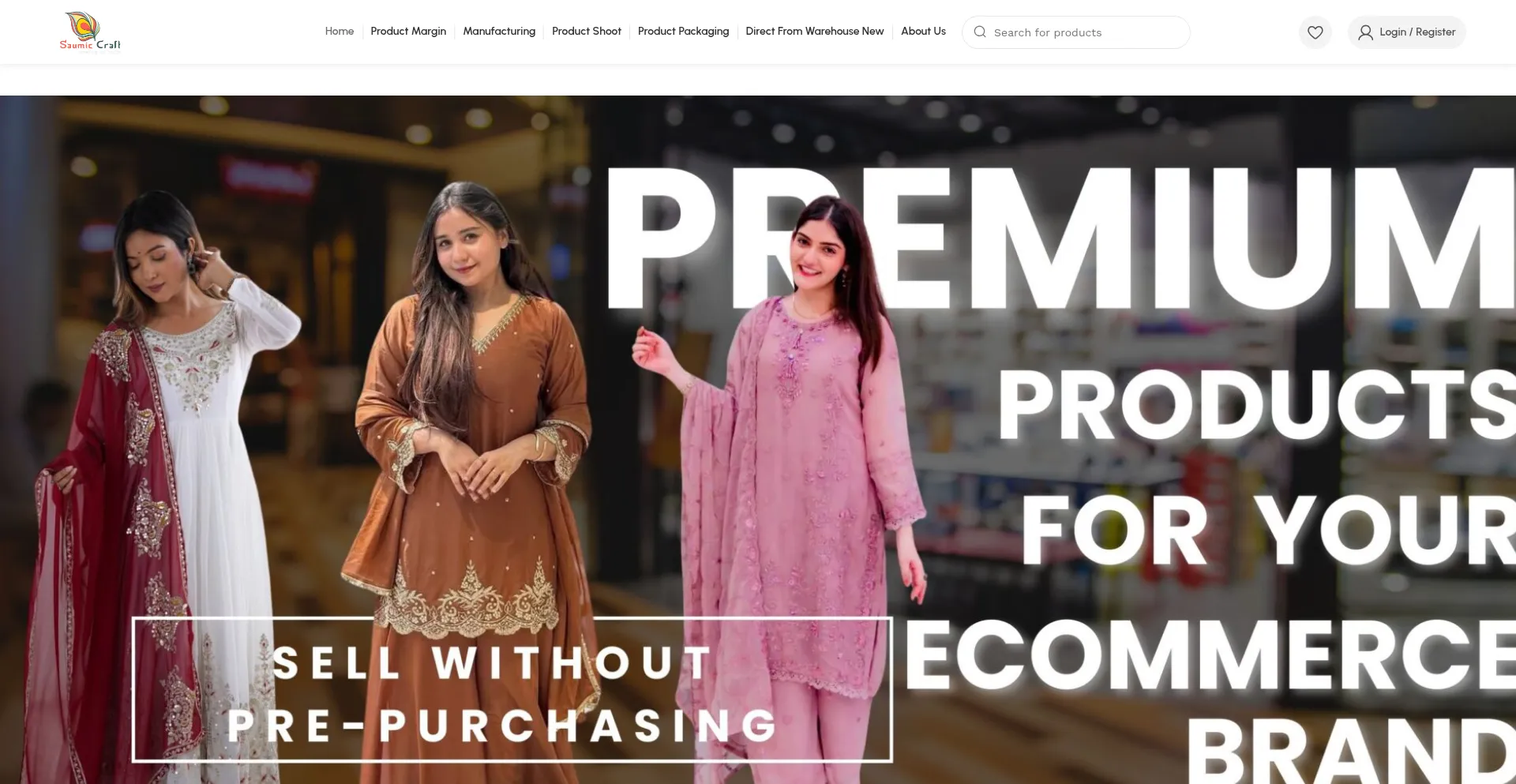Open the wishlist heart icon
This screenshot has width=1516, height=784.
pos(1315,32)
